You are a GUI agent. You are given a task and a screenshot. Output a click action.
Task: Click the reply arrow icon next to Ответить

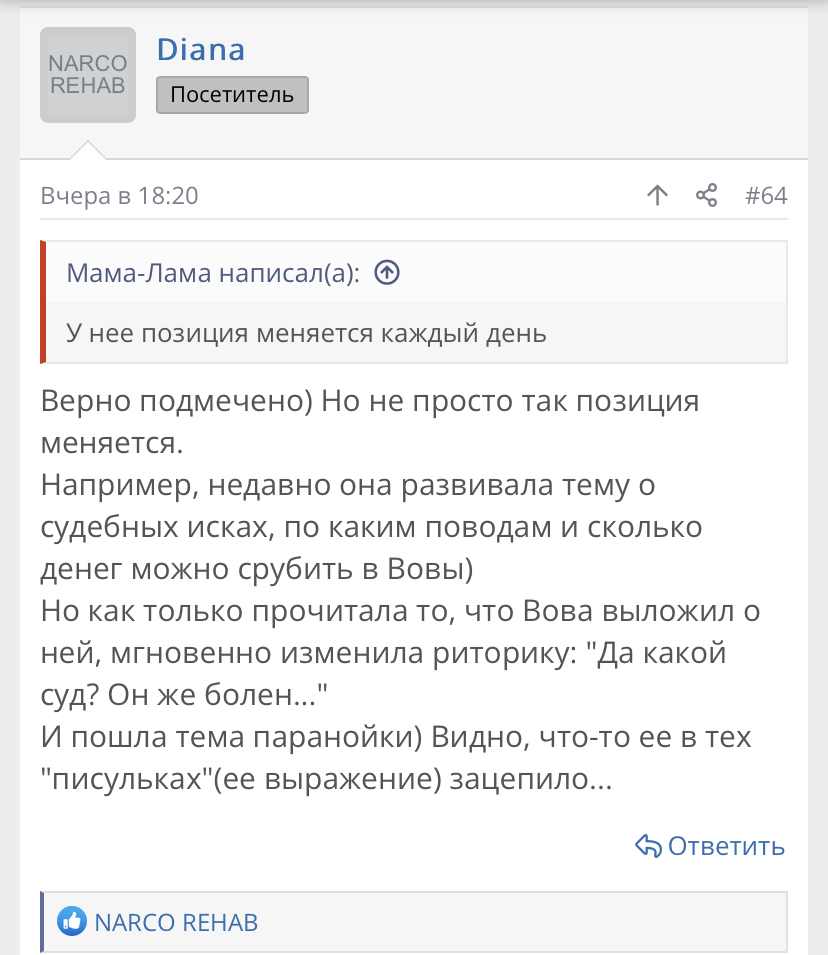click(x=646, y=845)
